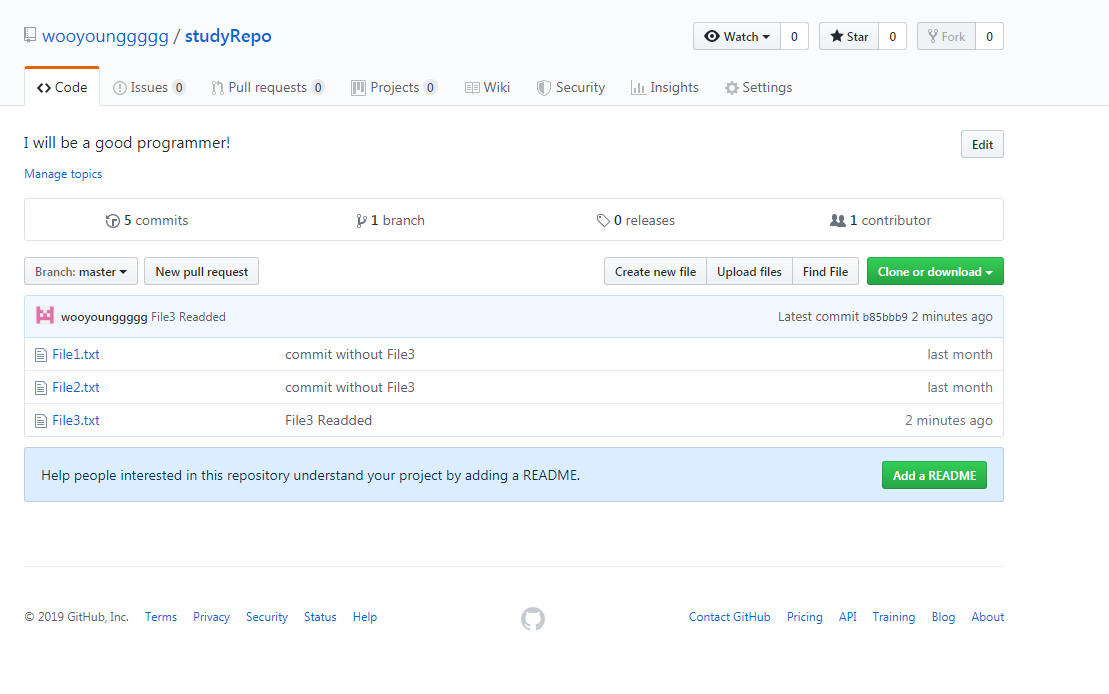Viewport: 1109px width, 694px height.
Task: Open the wooyounggggg owner link in the title
Action: pos(105,36)
